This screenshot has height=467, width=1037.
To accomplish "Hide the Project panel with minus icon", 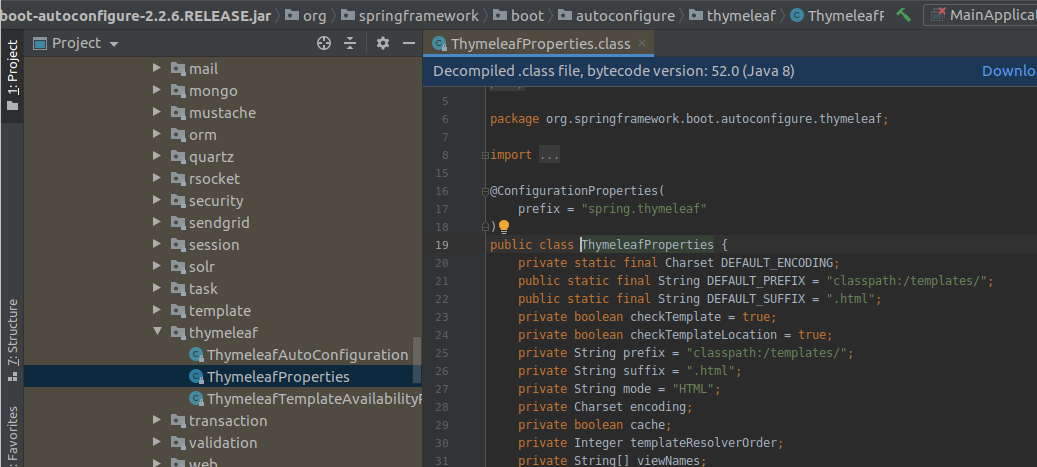I will (409, 44).
